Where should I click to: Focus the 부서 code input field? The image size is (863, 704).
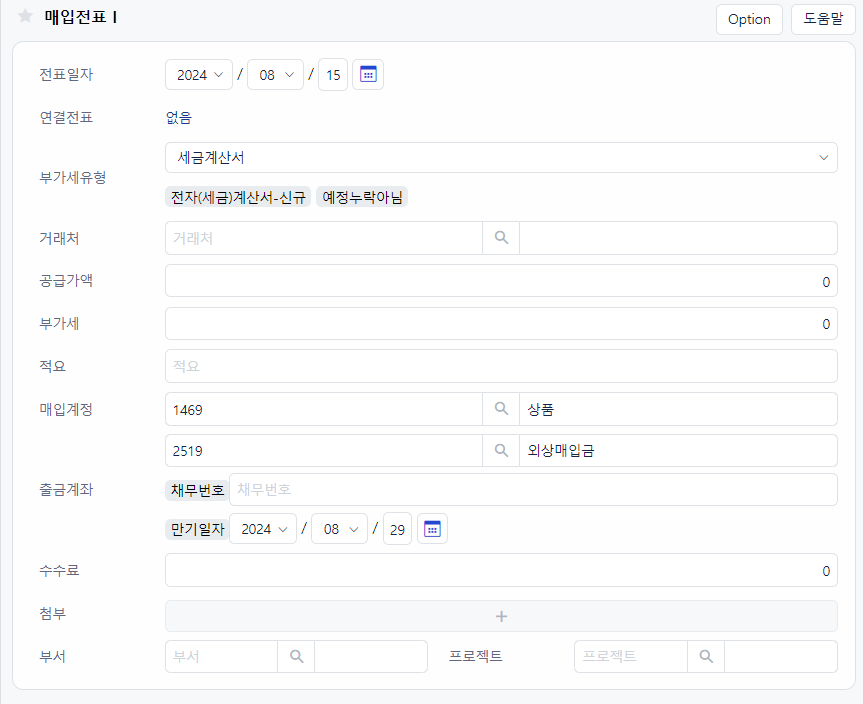221,656
